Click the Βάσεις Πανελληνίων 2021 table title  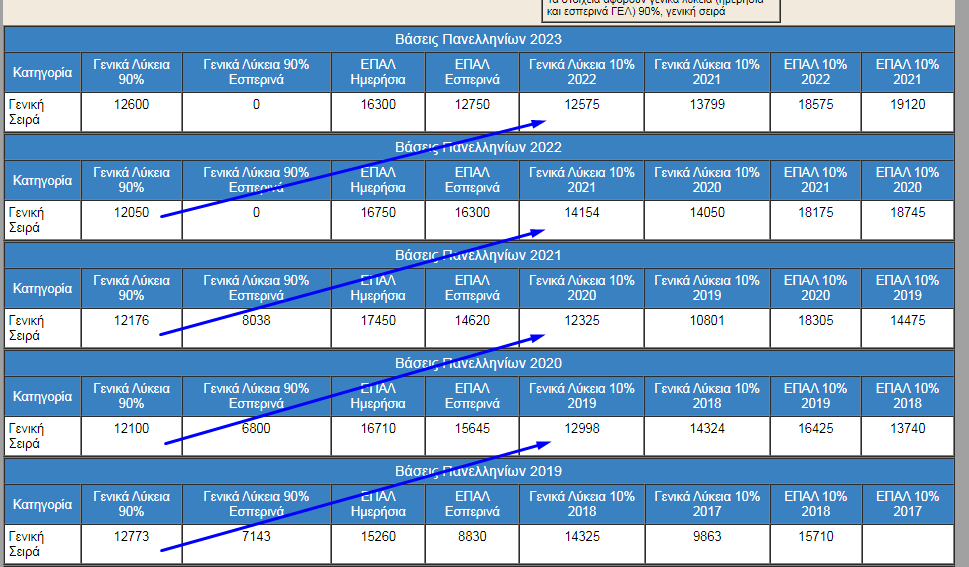point(478,255)
